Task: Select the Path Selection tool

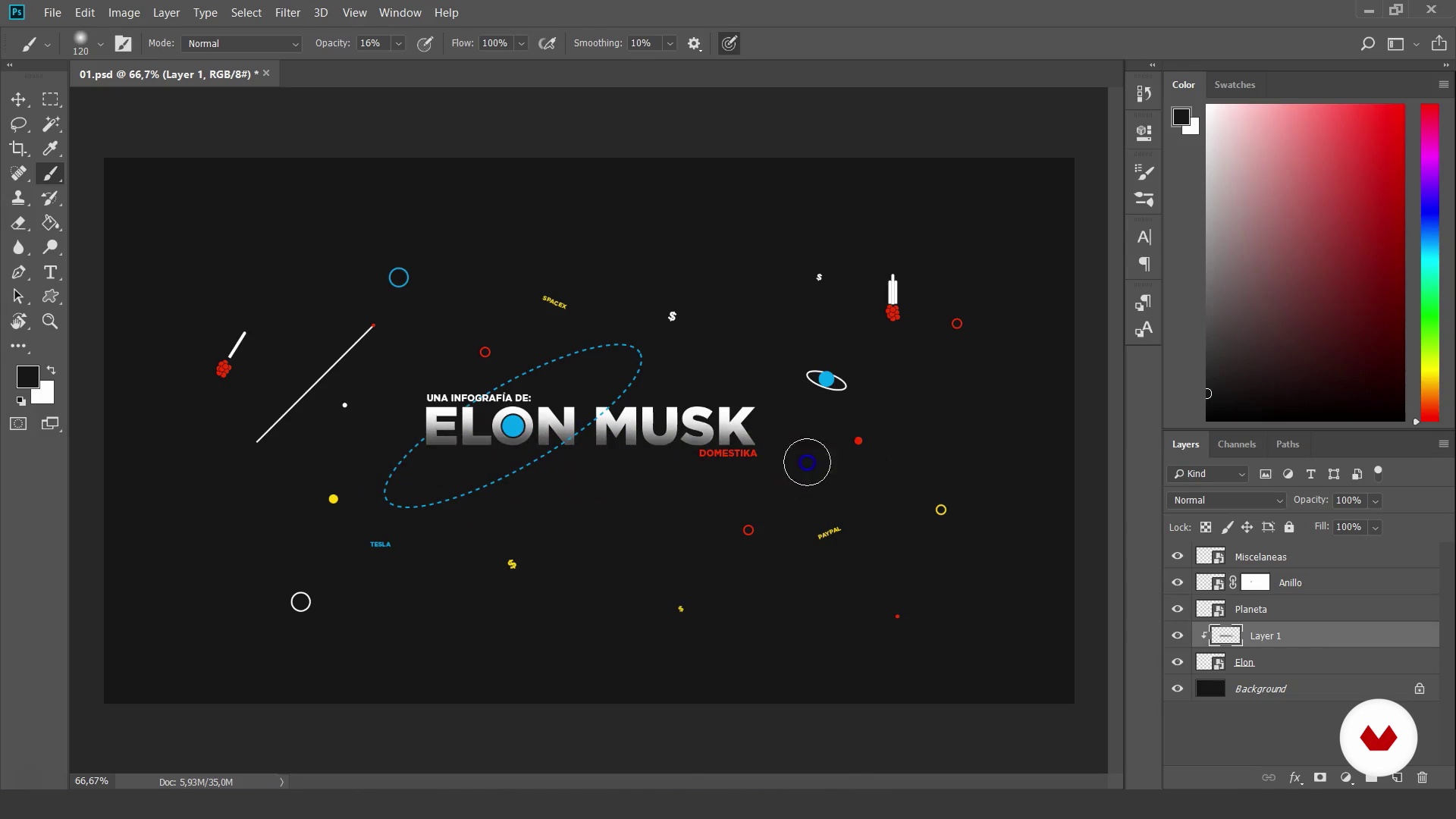Action: (x=18, y=297)
